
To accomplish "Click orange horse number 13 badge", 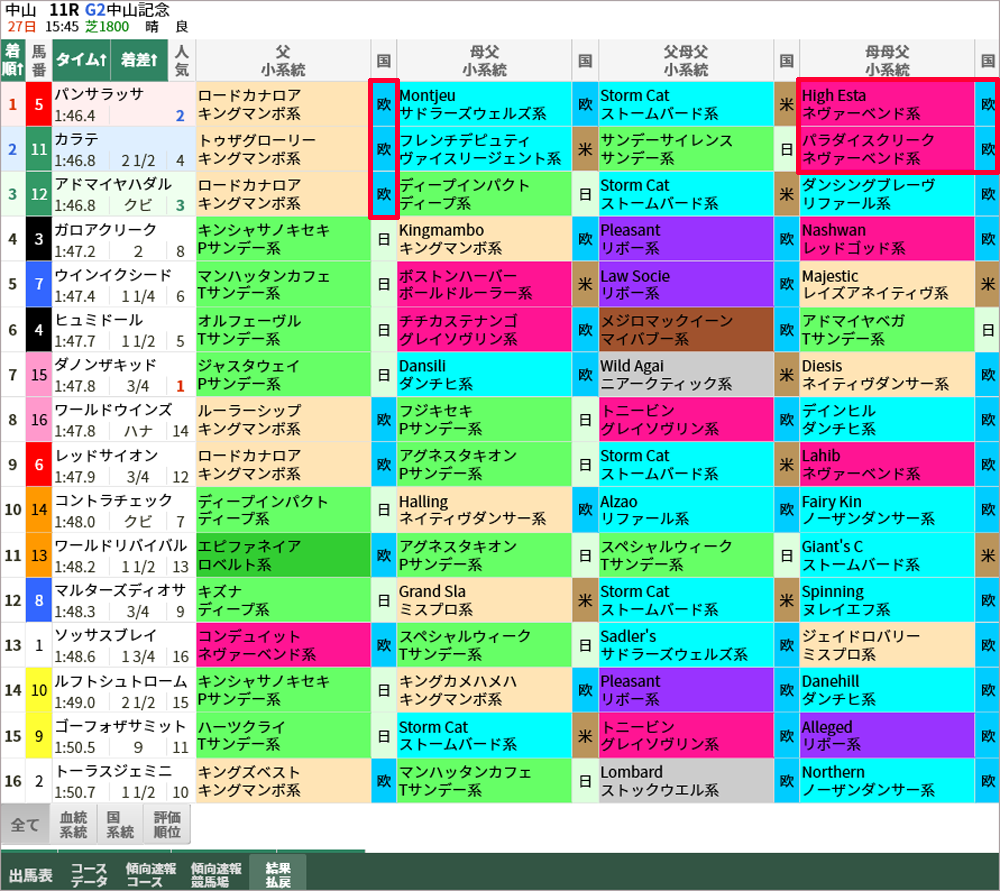I will point(39,556).
